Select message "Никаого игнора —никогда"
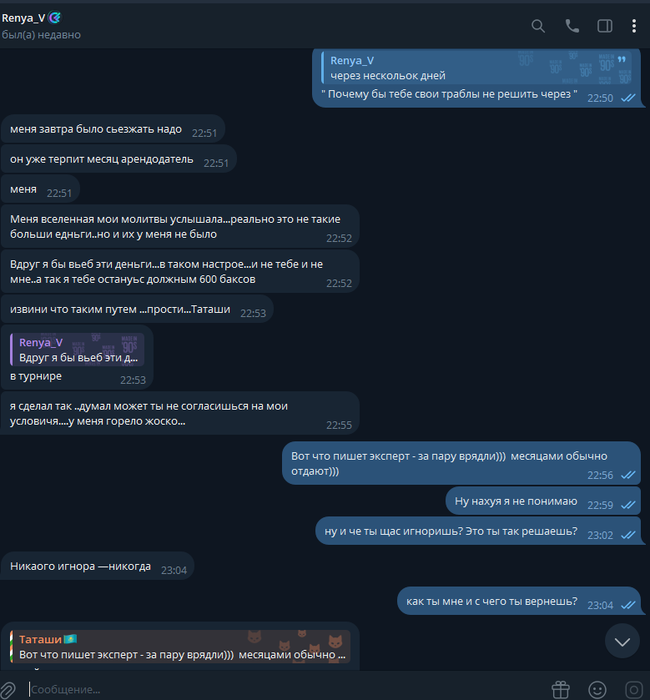This screenshot has height=700, width=650. coord(80,566)
